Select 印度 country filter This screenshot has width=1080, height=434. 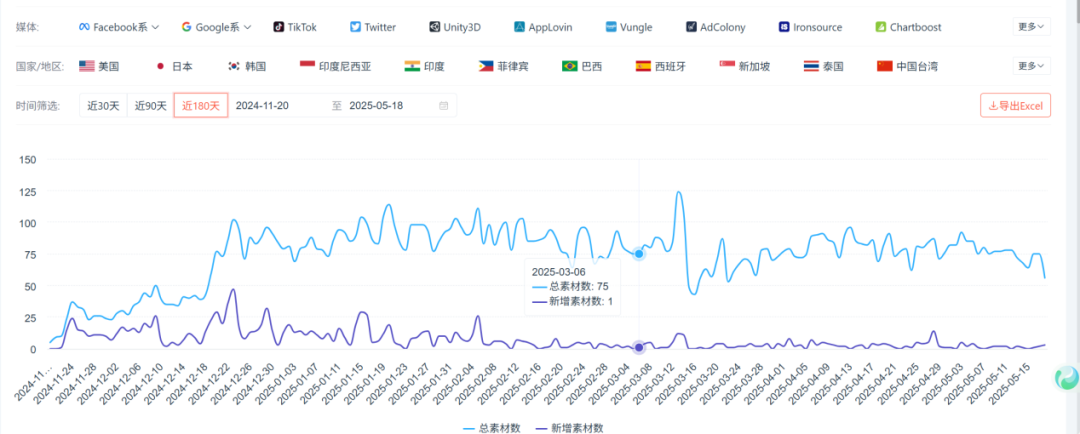424,67
